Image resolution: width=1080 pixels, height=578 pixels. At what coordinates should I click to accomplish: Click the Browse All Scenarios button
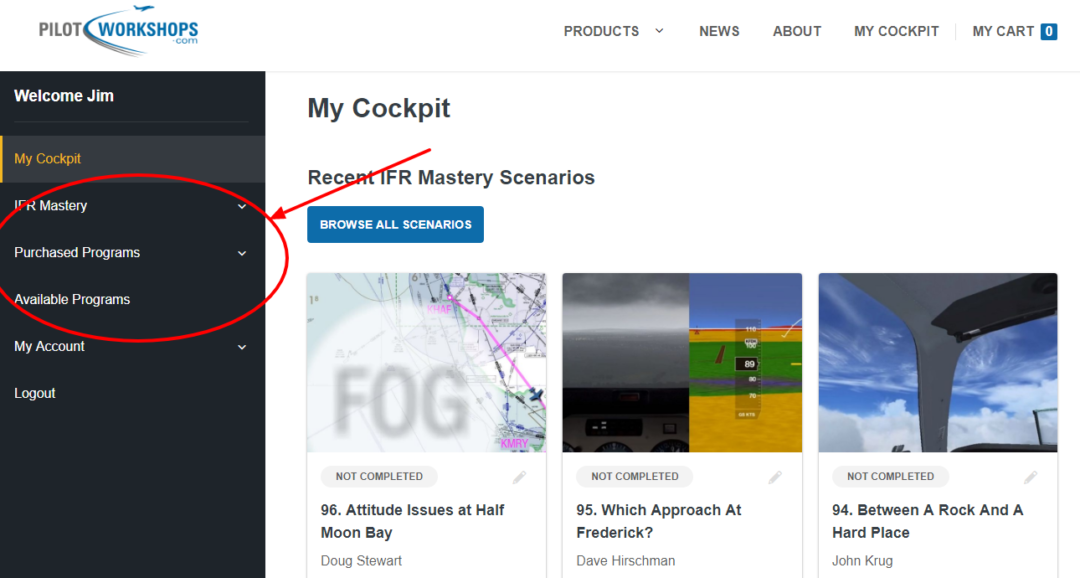point(395,225)
